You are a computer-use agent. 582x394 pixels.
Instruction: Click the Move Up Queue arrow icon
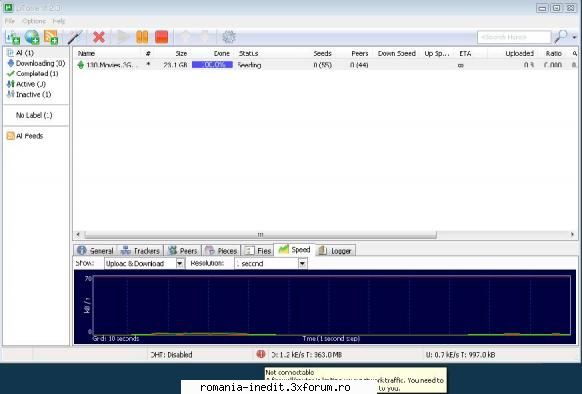coord(185,37)
